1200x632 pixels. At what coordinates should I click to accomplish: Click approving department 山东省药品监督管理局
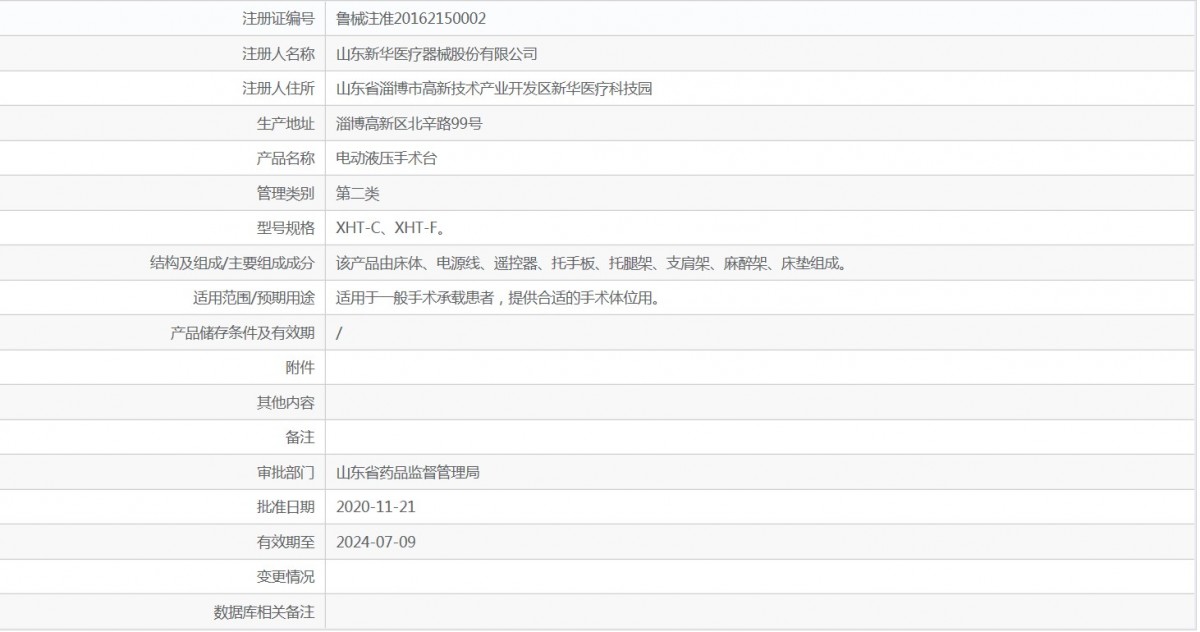pyautogui.click(x=408, y=472)
